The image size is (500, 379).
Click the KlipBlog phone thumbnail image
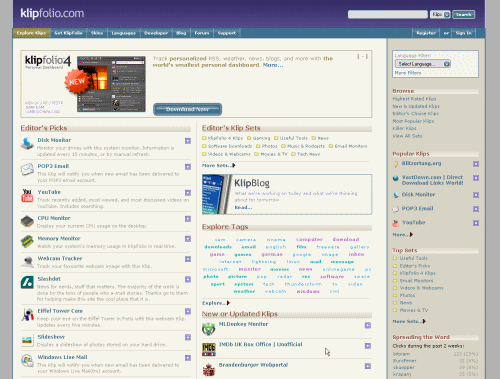(x=217, y=194)
